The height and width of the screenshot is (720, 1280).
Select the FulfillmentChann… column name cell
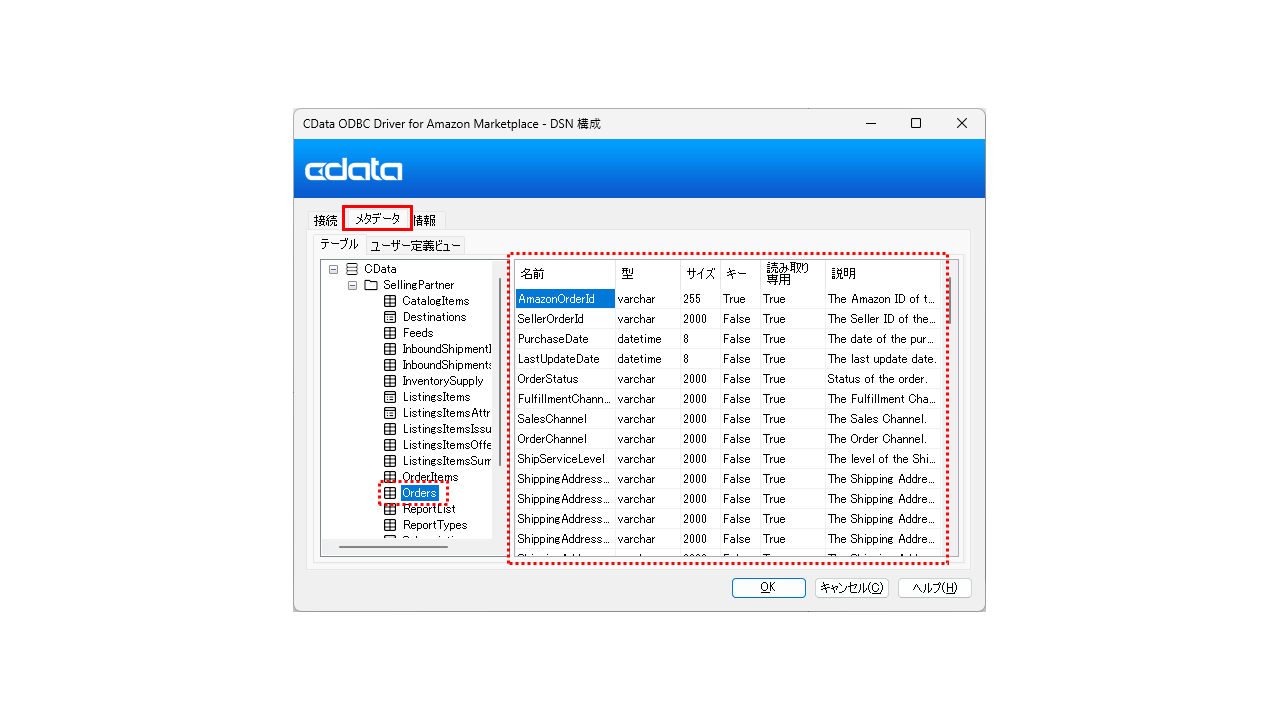click(x=565, y=399)
